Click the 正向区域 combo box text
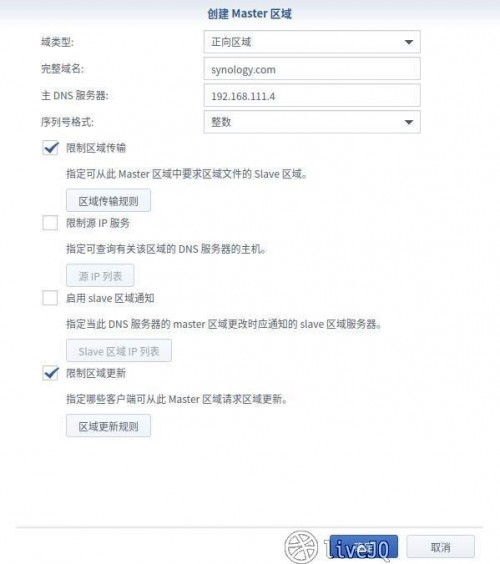 pyautogui.click(x=231, y=42)
